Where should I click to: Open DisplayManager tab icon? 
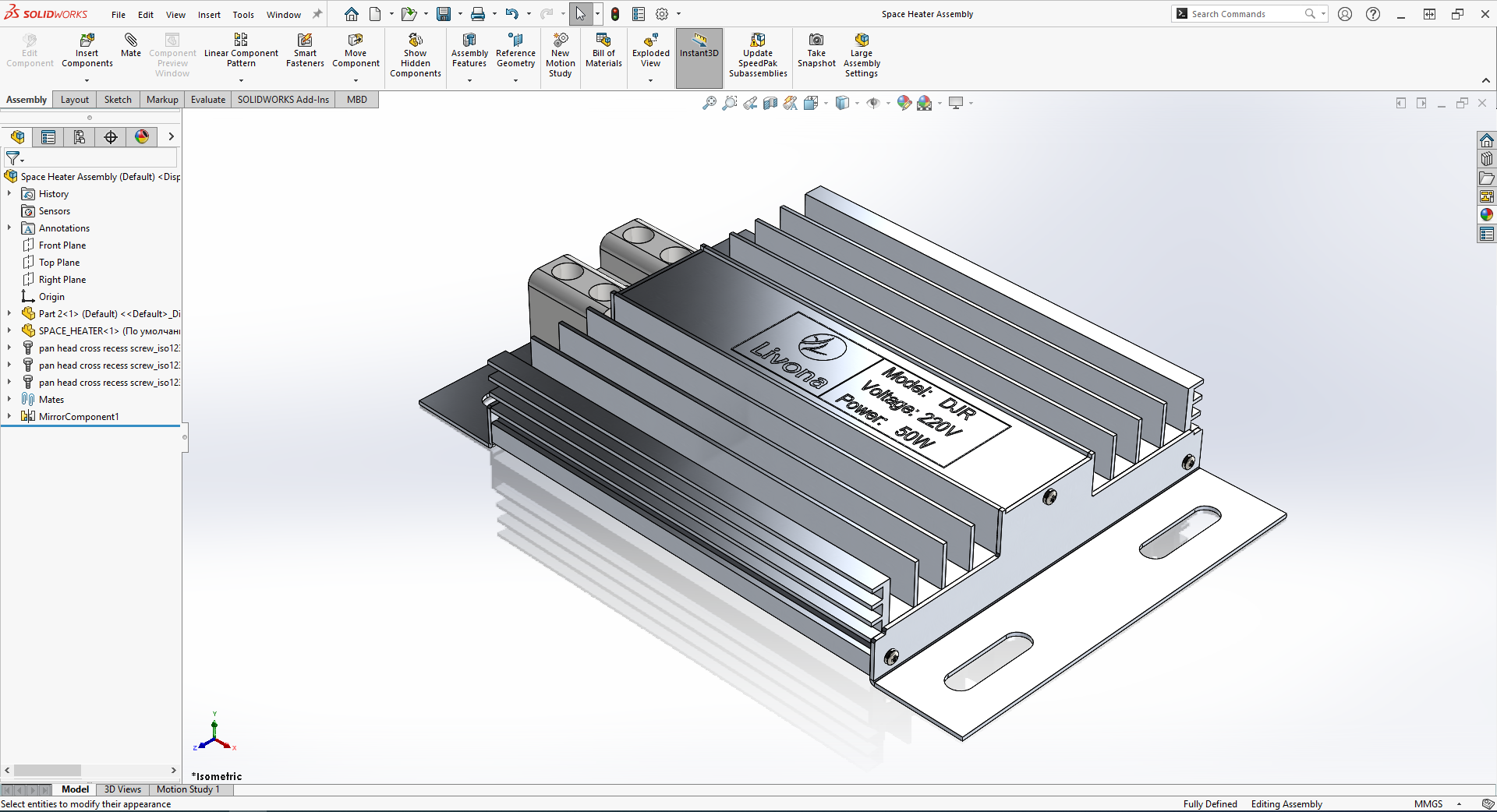[x=142, y=137]
